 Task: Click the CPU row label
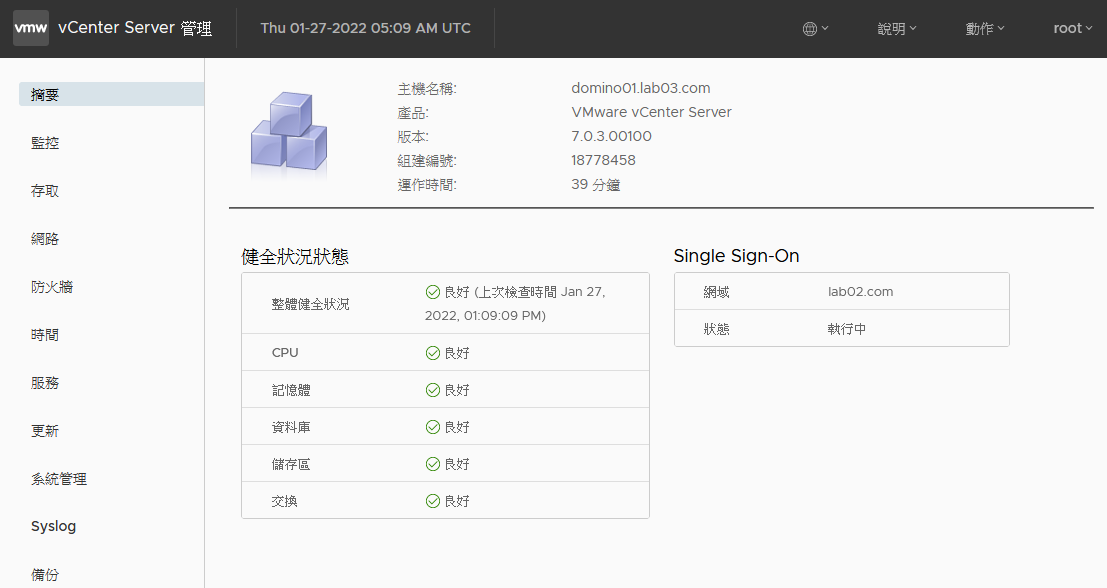tap(285, 353)
